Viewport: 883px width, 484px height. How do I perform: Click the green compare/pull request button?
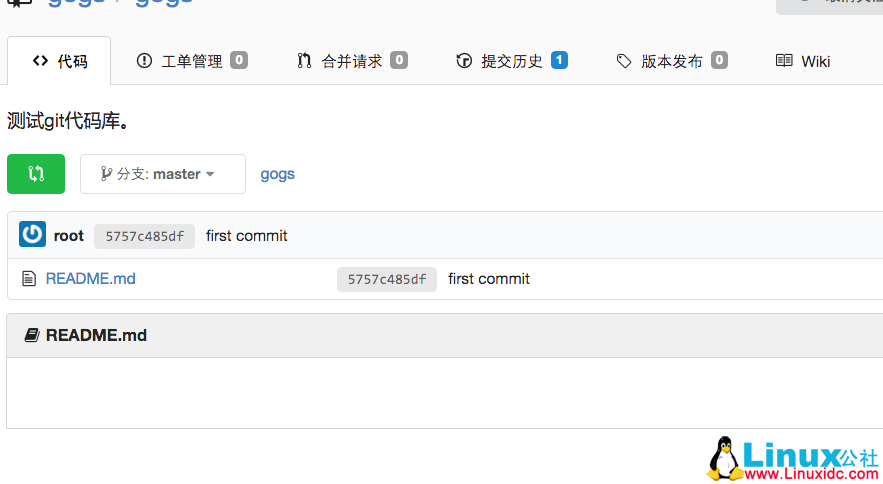36,174
